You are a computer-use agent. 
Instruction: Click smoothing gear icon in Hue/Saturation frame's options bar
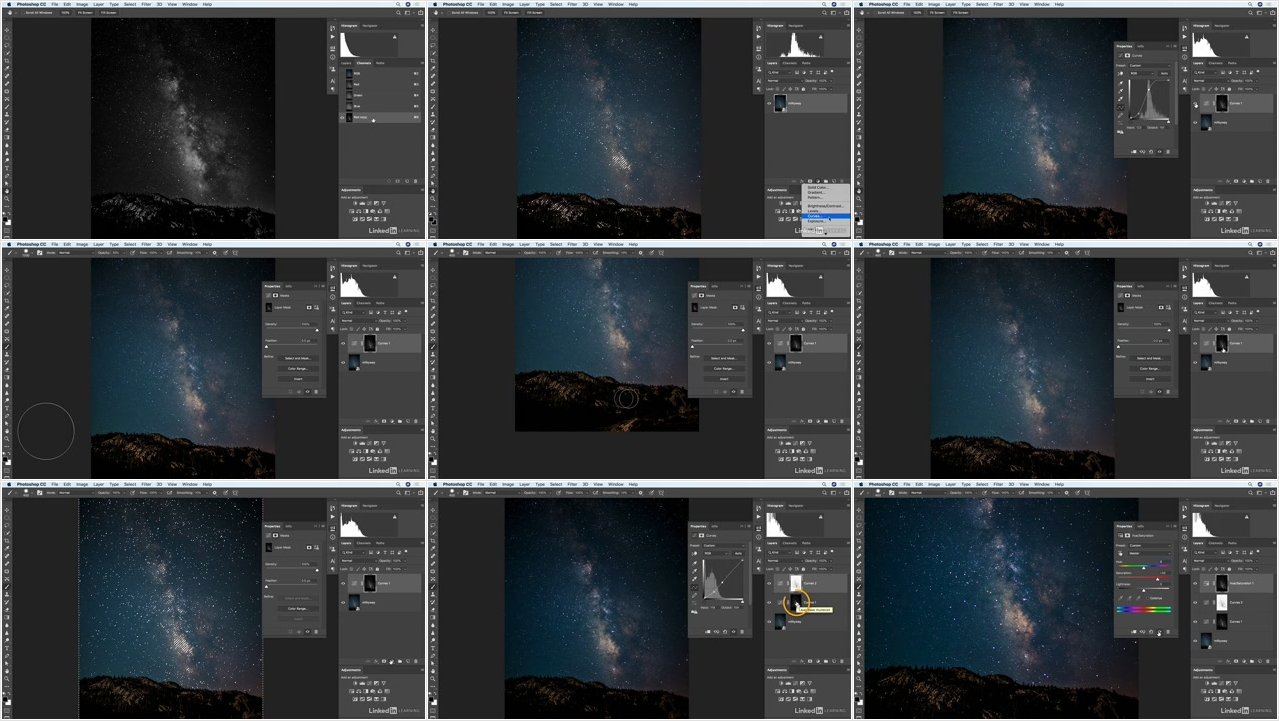(1066, 493)
